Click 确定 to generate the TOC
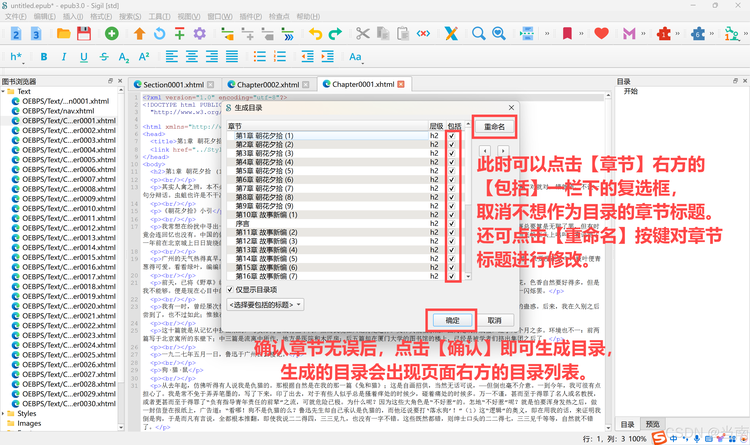Screen dimensions: 750x445 tap(452, 321)
